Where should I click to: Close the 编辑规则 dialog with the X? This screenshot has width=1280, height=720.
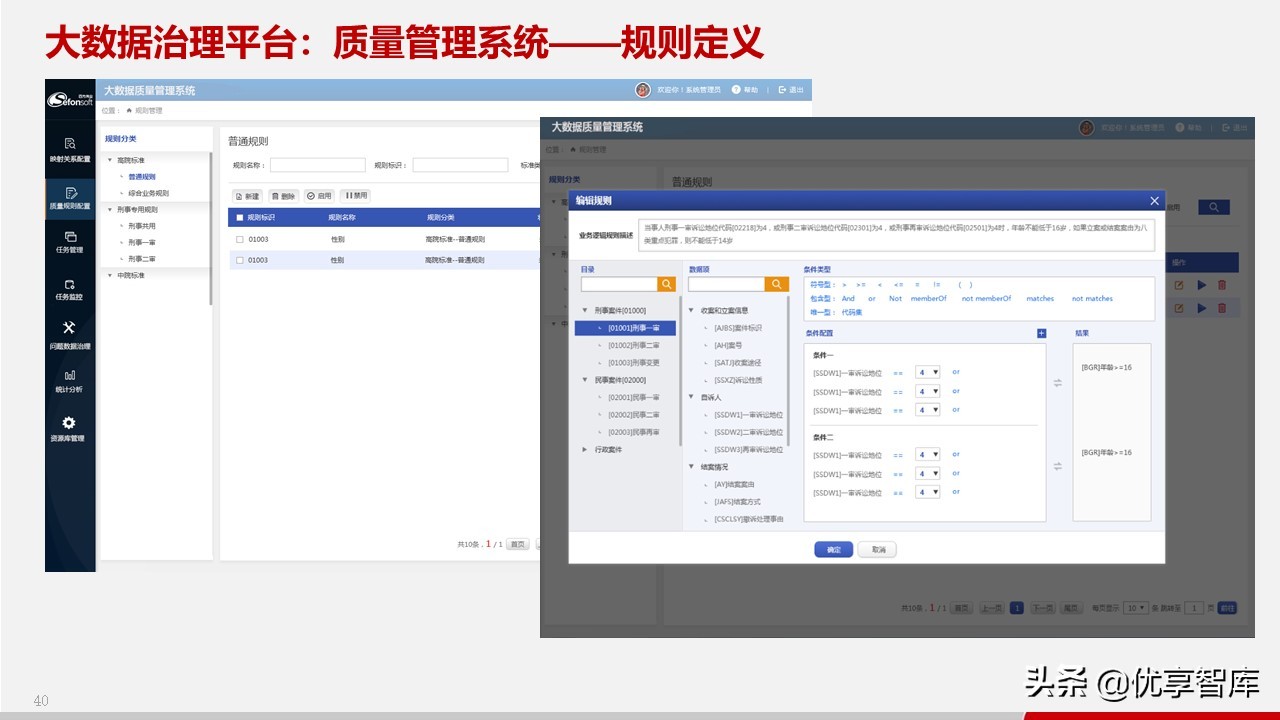click(x=1154, y=200)
